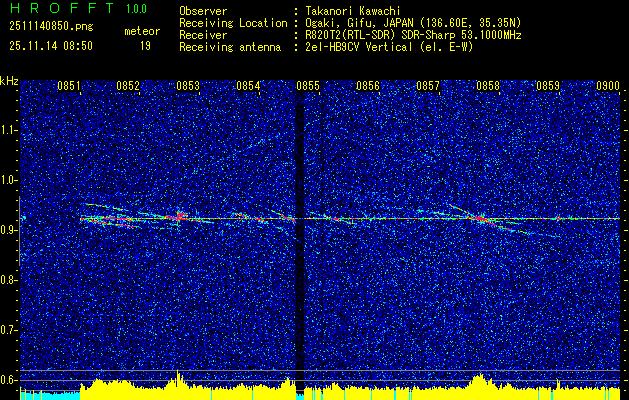
Task: Click the R820T2(RTL-SDR) receiver description
Action: click(x=413, y=35)
